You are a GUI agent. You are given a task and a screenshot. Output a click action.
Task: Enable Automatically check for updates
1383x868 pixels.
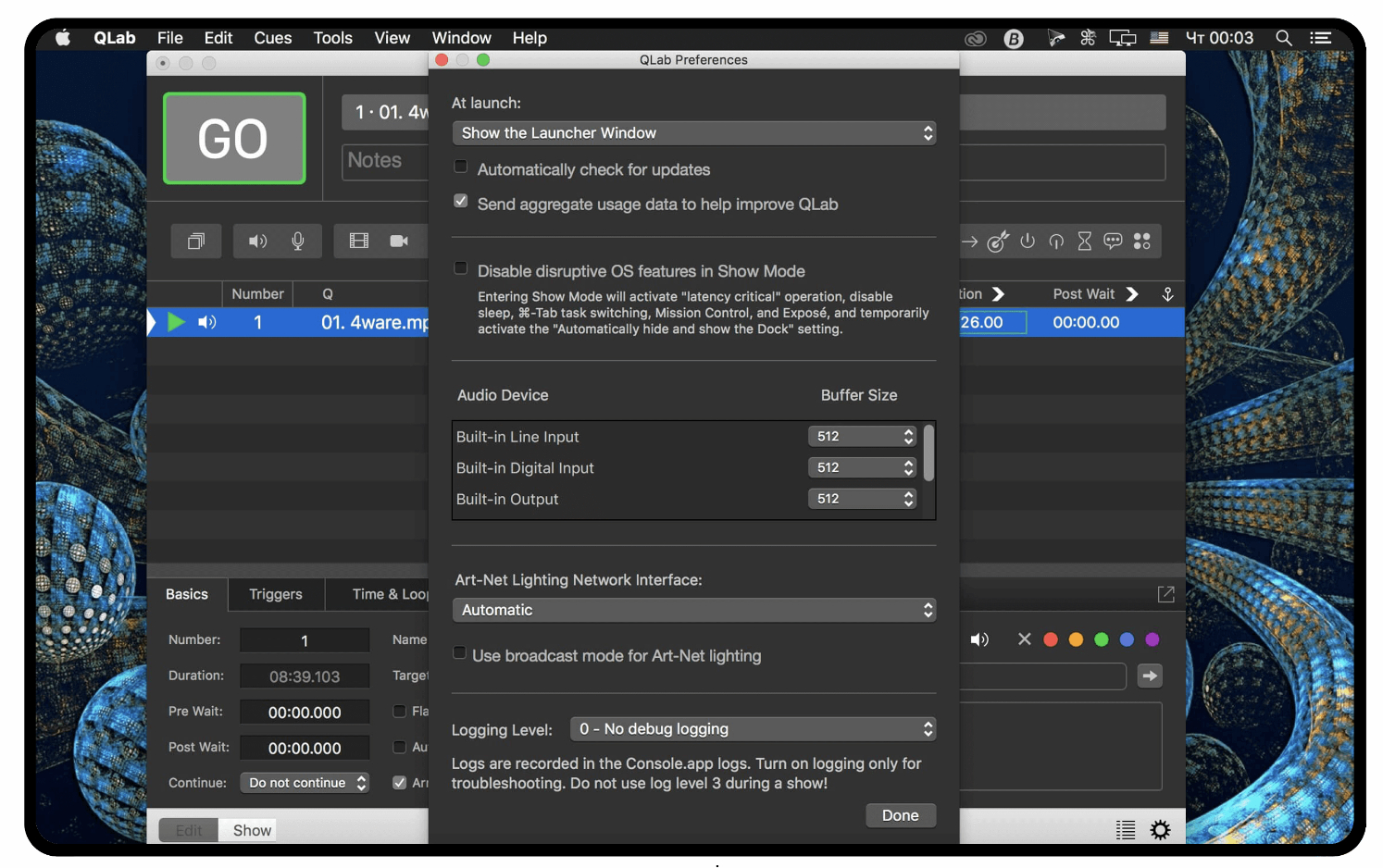point(461,167)
